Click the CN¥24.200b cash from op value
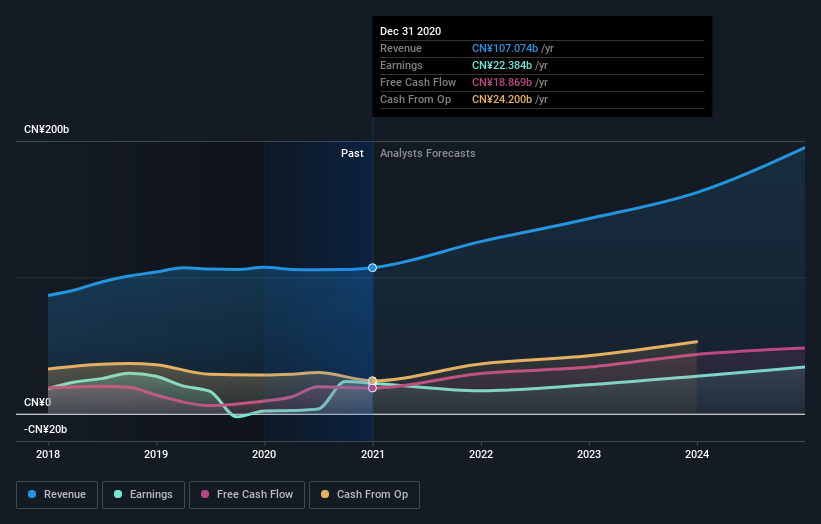The image size is (821, 524). (x=502, y=99)
